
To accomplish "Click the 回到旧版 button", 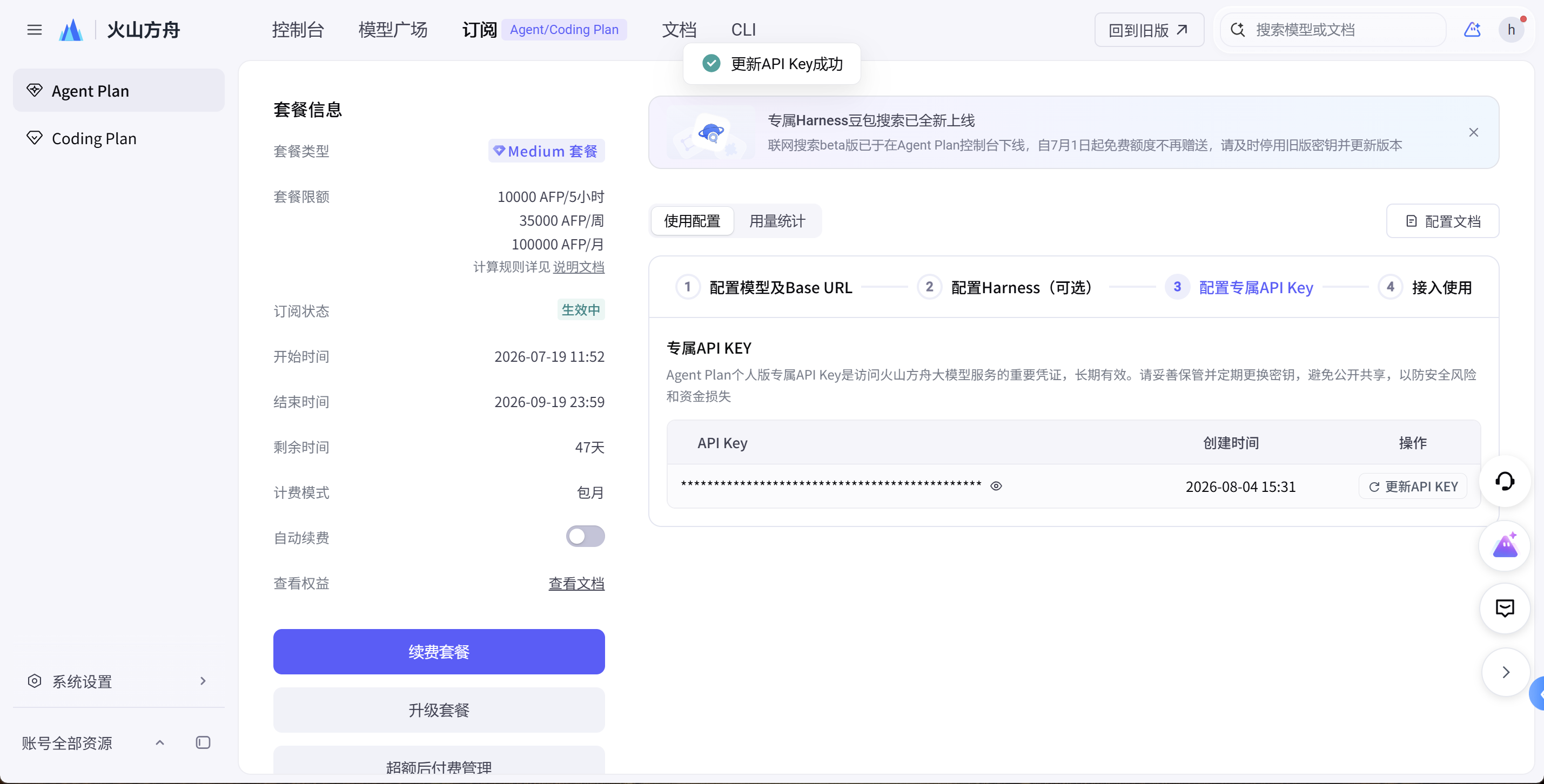I will point(1149,29).
